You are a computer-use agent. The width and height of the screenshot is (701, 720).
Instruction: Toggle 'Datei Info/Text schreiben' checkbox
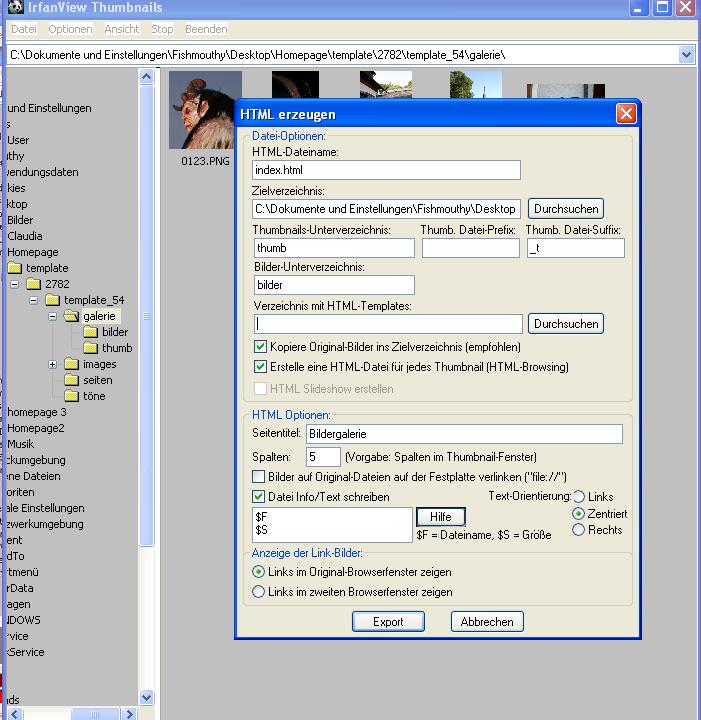pyautogui.click(x=260, y=497)
